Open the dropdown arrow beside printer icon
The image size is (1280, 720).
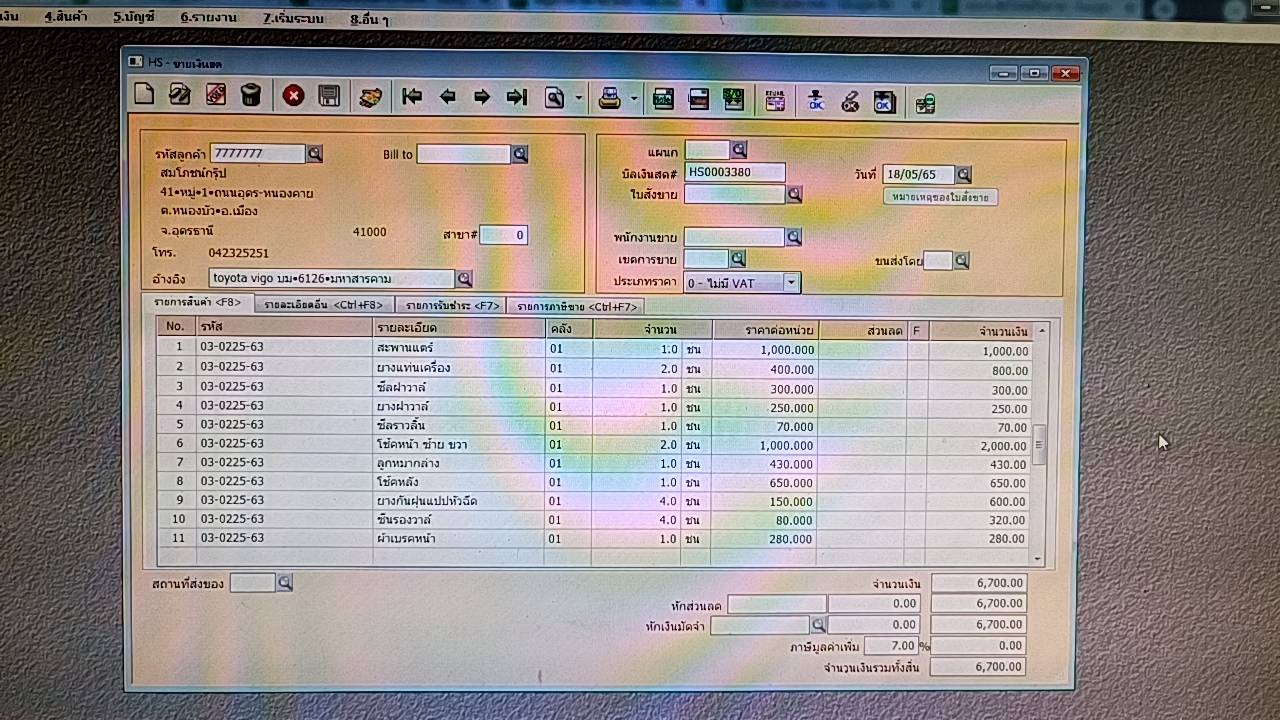[634, 99]
